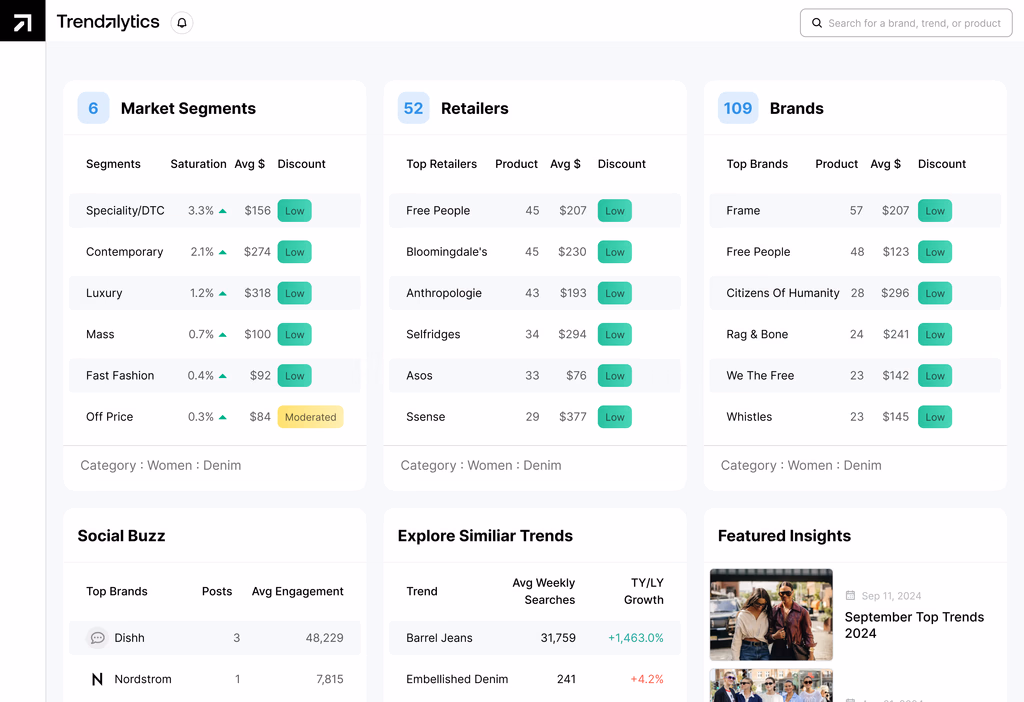Viewport: 1024px width, 702px height.
Task: Click the 31,759 weekly searches value
Action: click(558, 638)
